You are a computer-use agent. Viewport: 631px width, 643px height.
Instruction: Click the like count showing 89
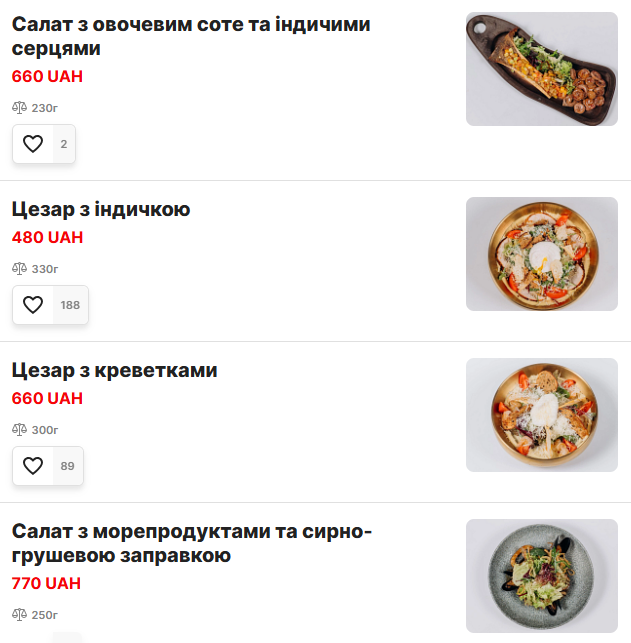click(x=67, y=466)
